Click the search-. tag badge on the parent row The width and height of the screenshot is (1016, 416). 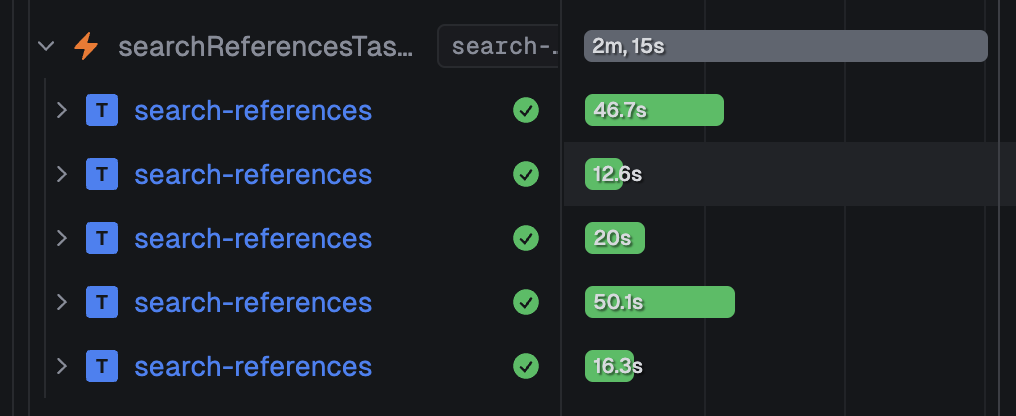pos(498,46)
